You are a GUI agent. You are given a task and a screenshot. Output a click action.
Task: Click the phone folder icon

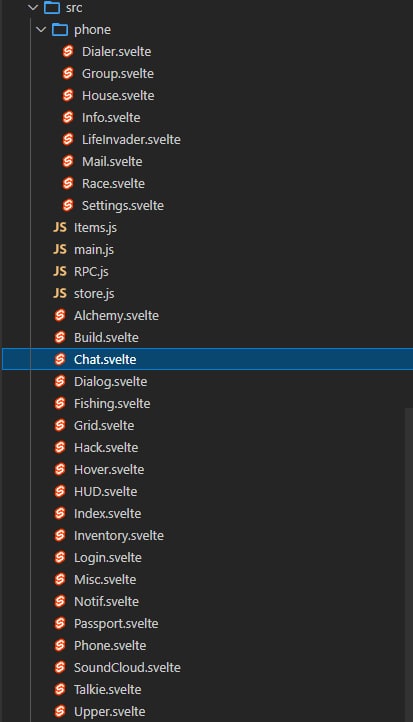(x=60, y=29)
